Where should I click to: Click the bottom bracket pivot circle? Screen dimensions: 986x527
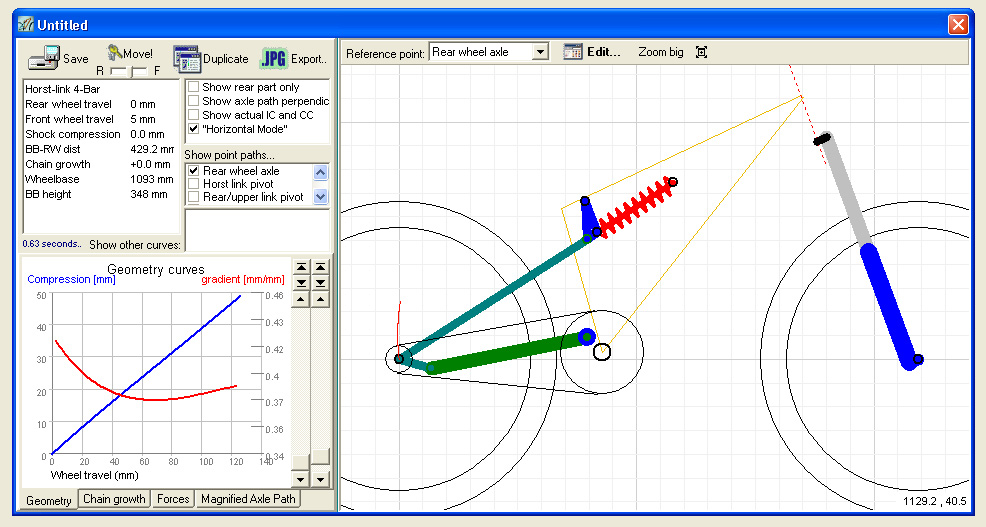601,351
